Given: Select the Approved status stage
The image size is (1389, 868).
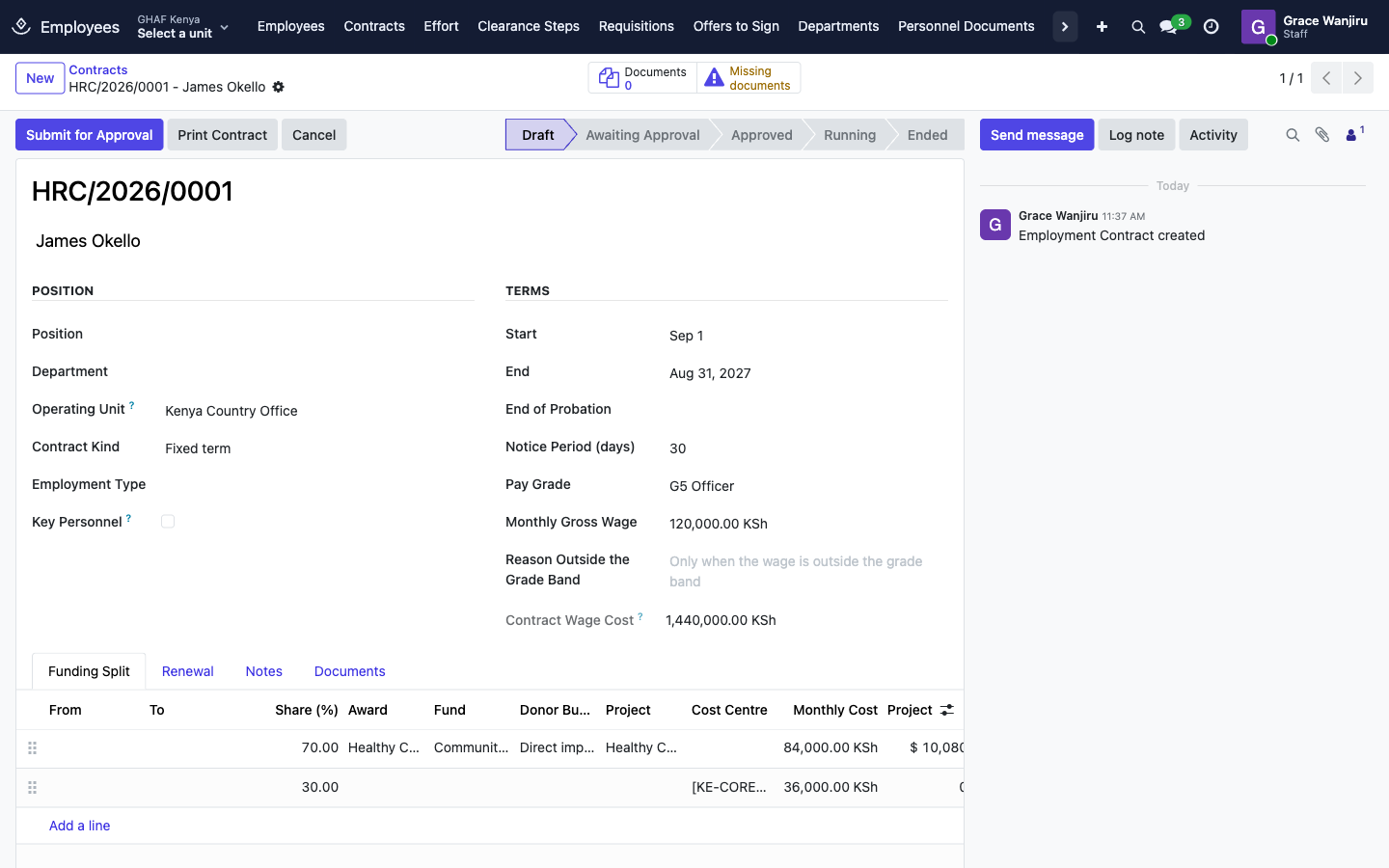Looking at the screenshot, I should [762, 135].
